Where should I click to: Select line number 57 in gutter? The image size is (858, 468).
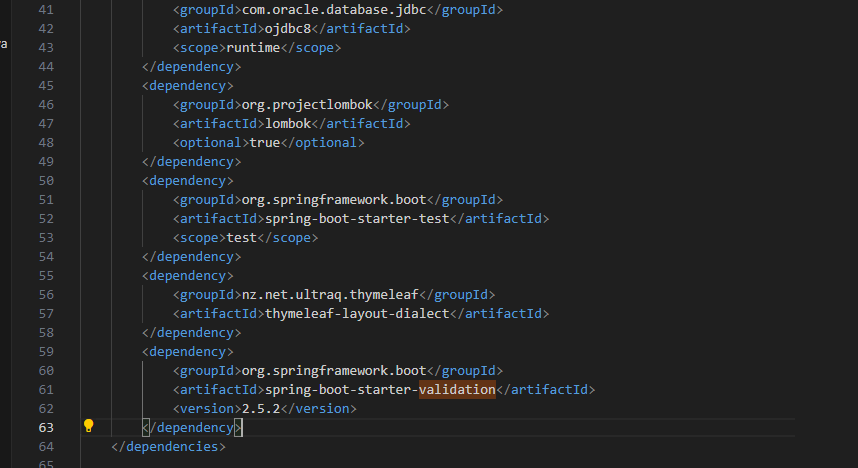pos(46,314)
